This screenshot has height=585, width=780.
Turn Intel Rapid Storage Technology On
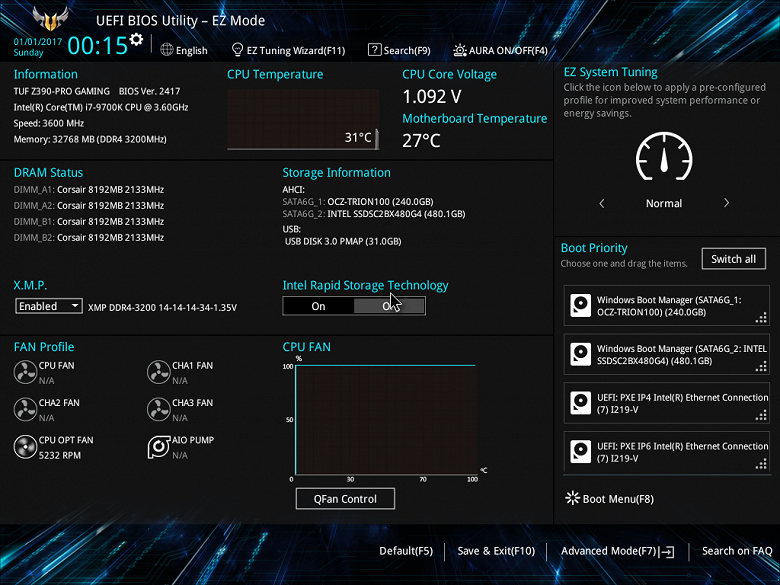pos(318,306)
